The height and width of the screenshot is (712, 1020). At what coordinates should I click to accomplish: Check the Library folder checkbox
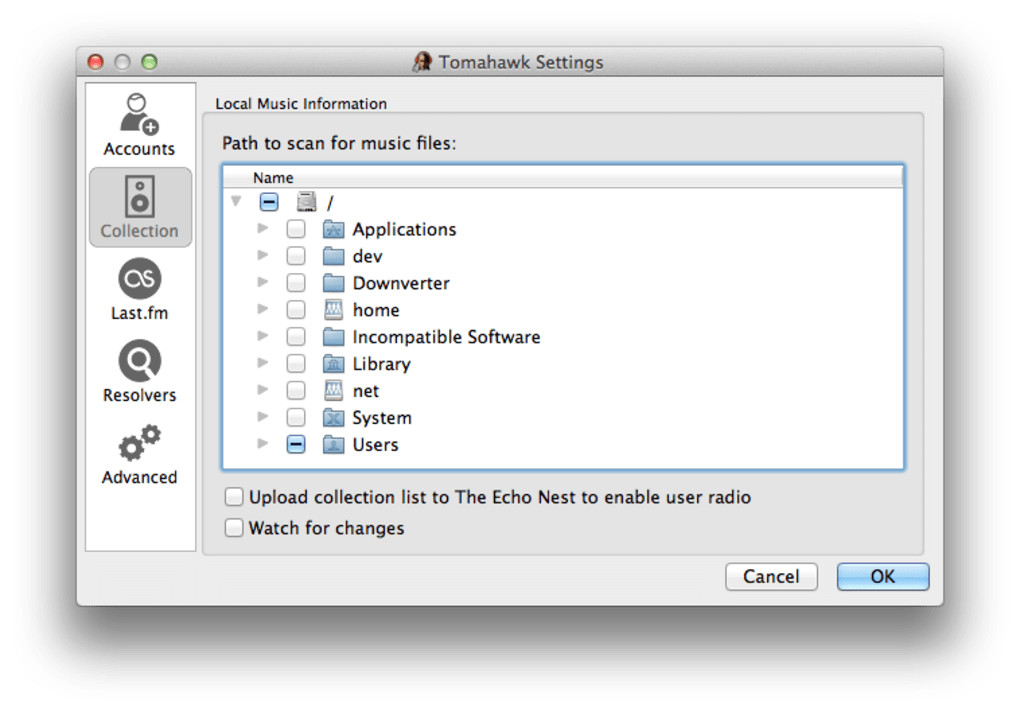point(296,363)
